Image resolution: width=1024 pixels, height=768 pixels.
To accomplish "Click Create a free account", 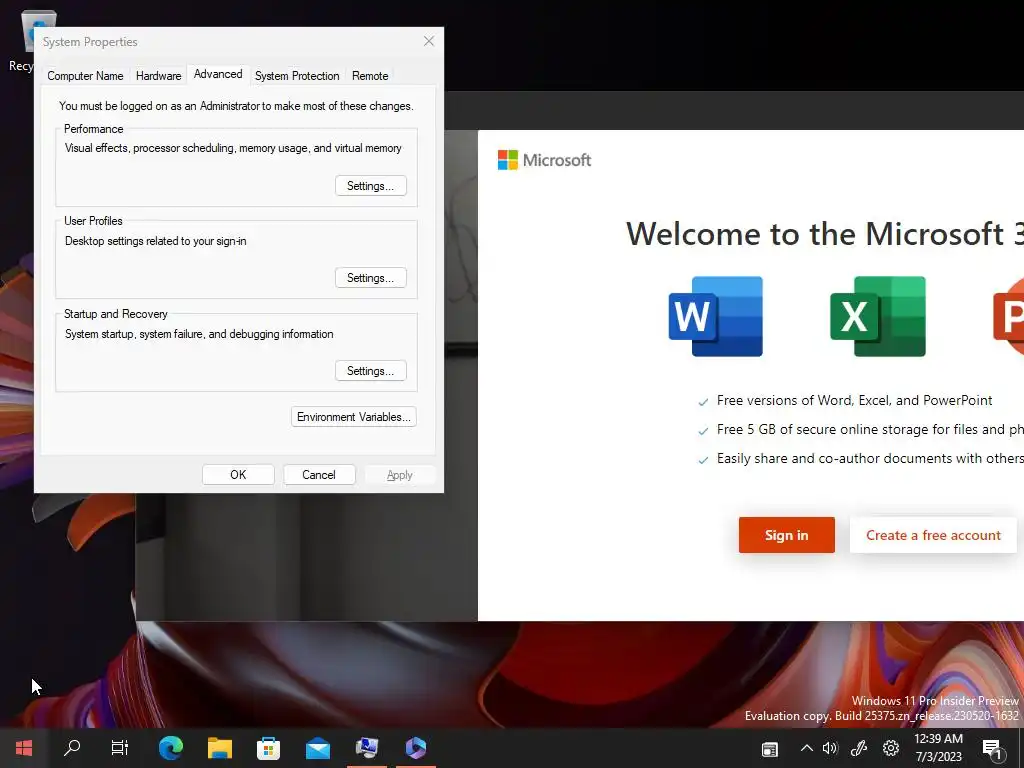I will (x=933, y=535).
